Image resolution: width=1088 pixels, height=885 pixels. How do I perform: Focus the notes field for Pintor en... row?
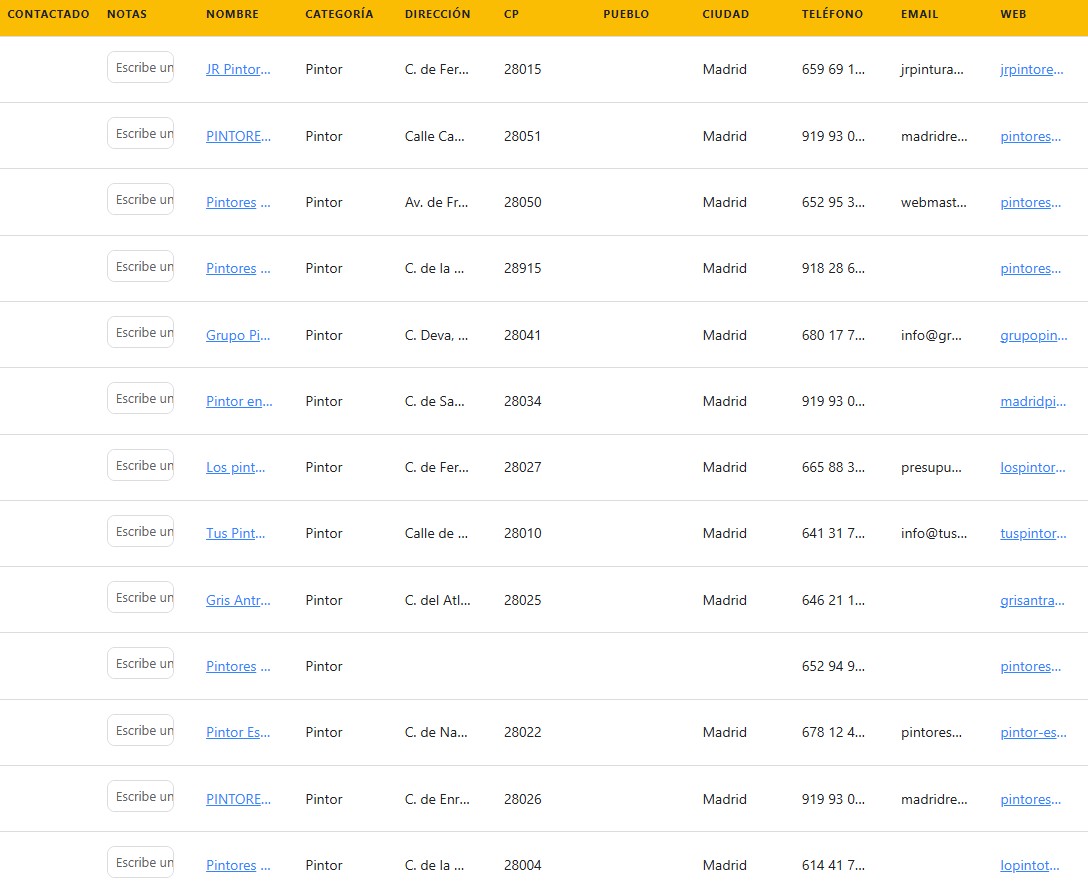[140, 398]
